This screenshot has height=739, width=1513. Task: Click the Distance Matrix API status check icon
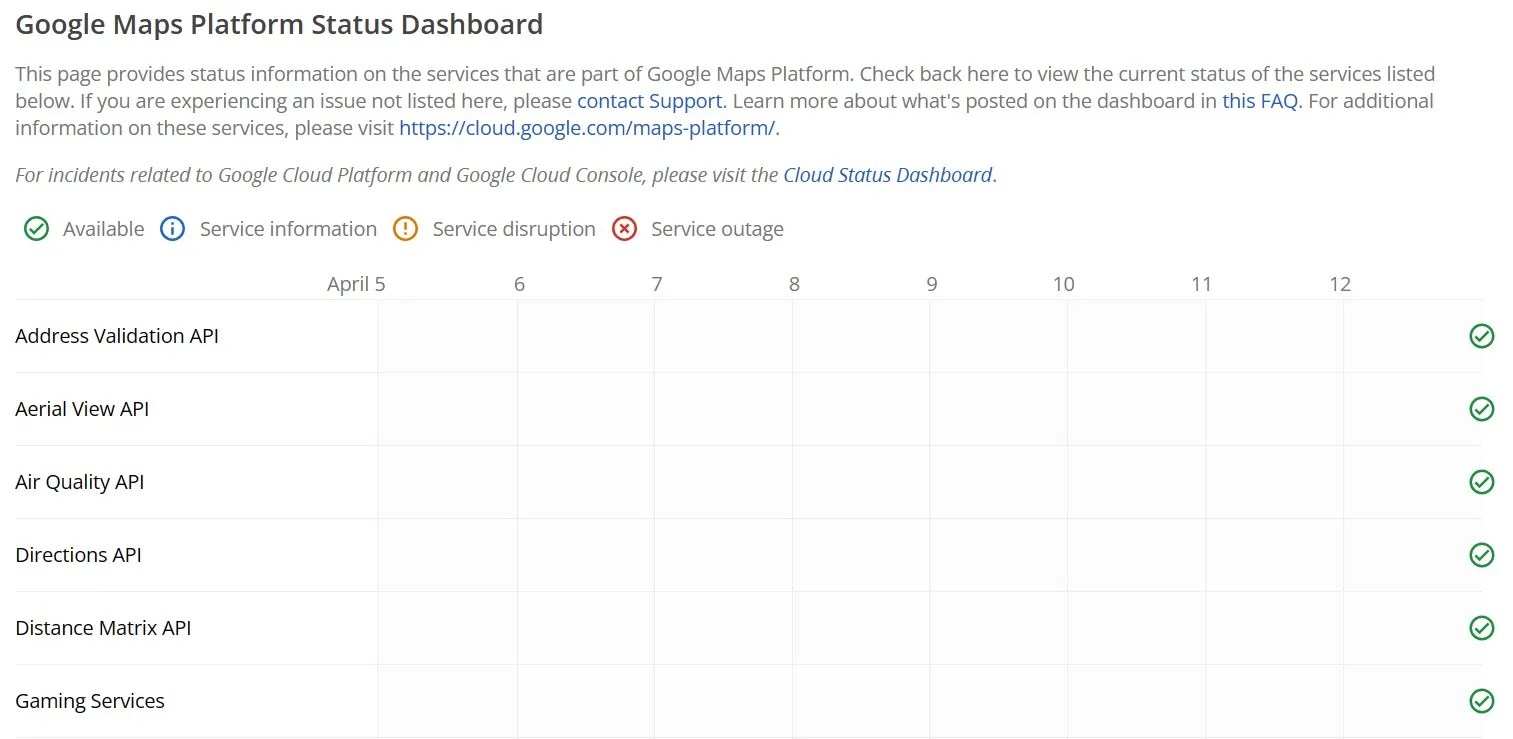point(1481,628)
